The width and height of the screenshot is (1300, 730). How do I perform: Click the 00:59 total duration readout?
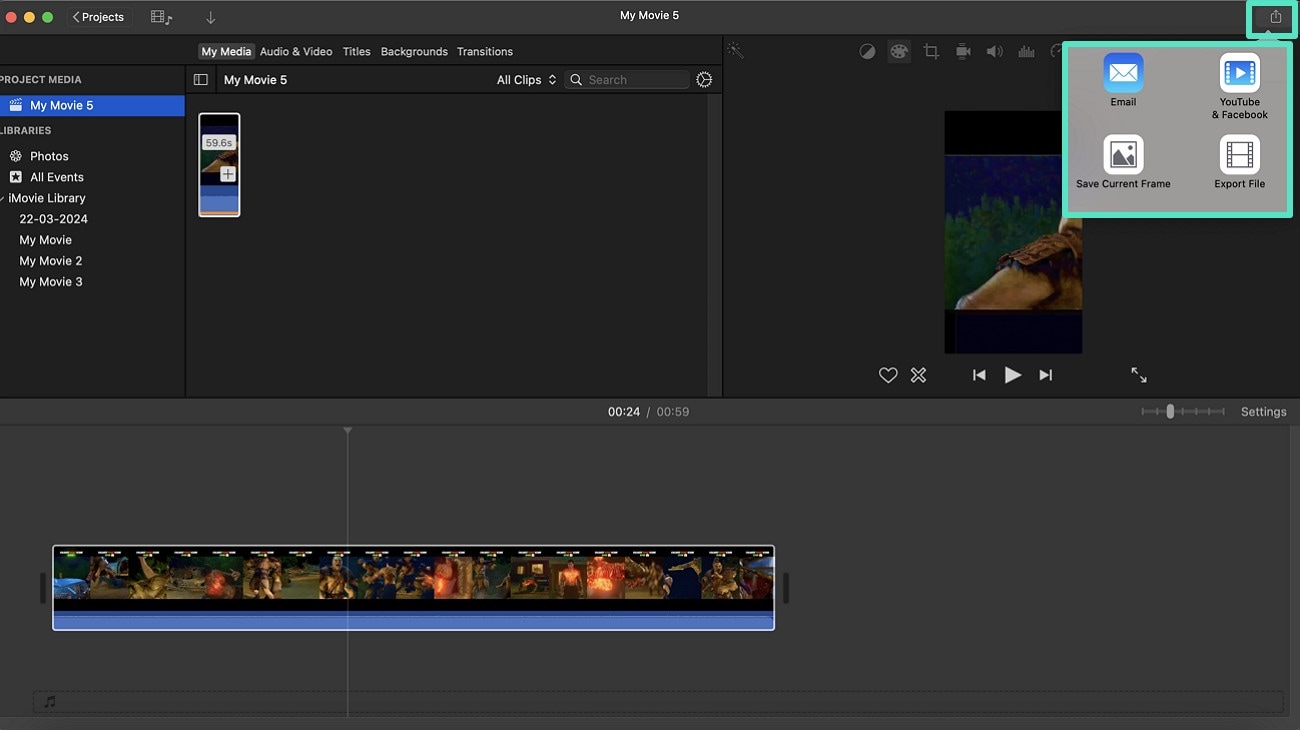click(x=673, y=412)
